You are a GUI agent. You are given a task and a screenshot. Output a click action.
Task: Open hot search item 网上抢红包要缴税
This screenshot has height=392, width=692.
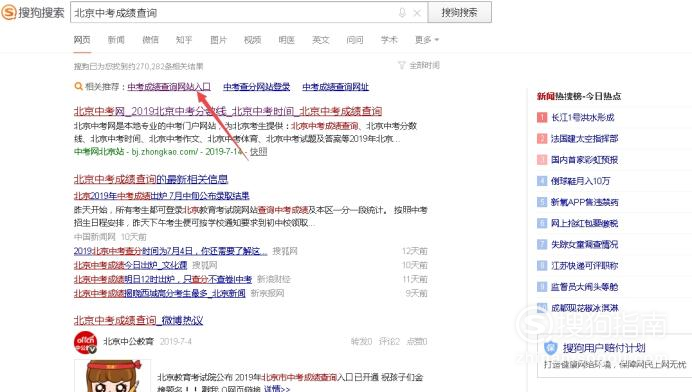click(584, 223)
